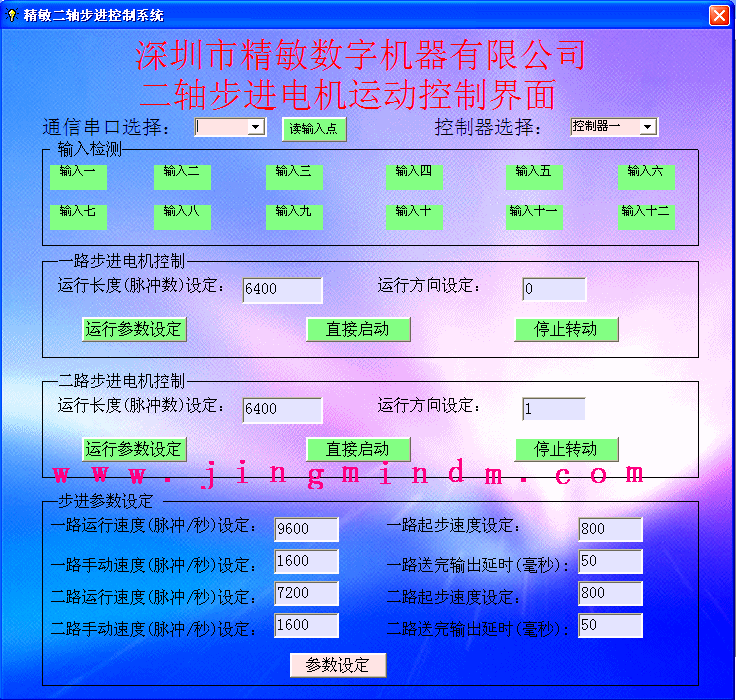Screen dimensions: 736x700
Task: Click 运行参数设定 in 二路步进电机控制
Action: [134, 449]
